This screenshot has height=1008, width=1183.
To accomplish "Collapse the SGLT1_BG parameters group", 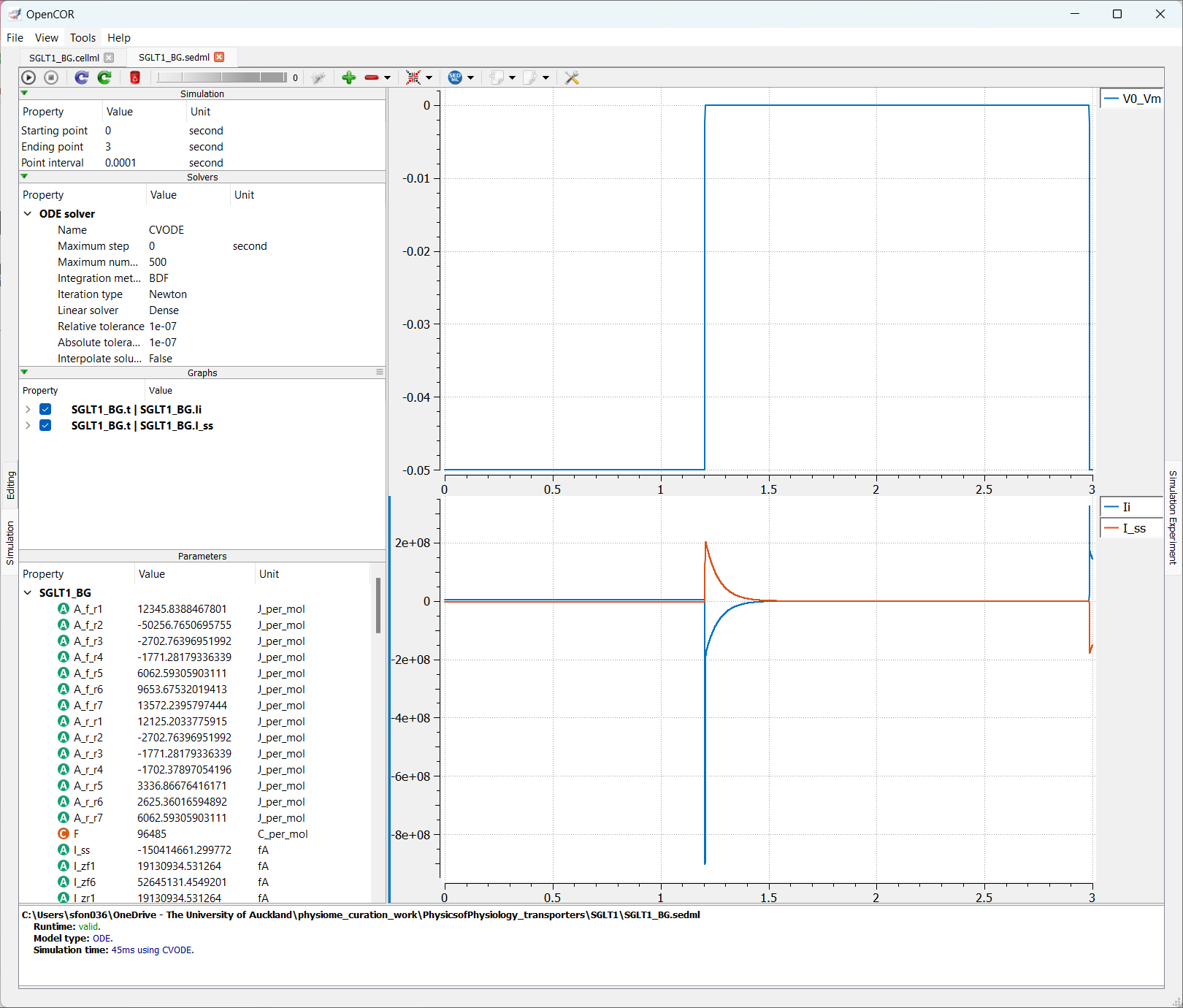I will [x=28, y=593].
